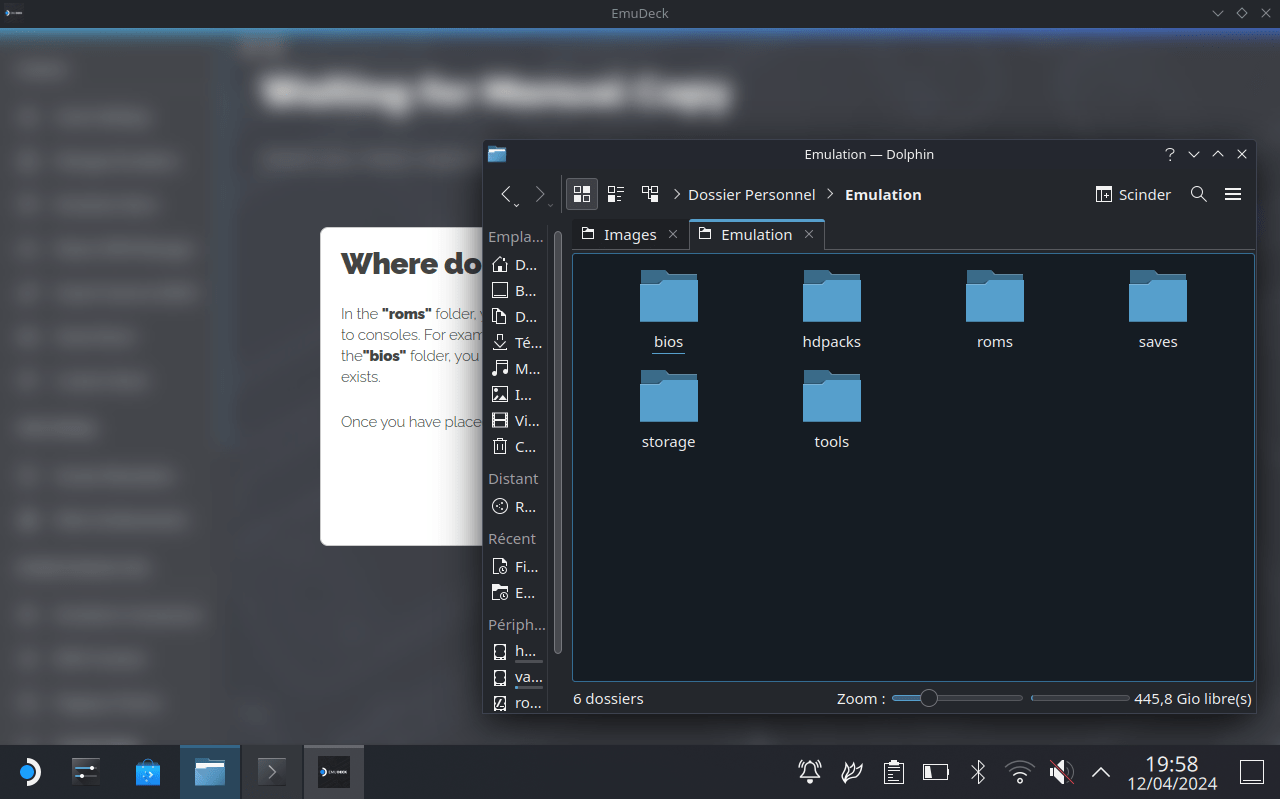1280x799 pixels.
Task: Show recent locations labeled E… under Récent
Action: click(x=515, y=593)
